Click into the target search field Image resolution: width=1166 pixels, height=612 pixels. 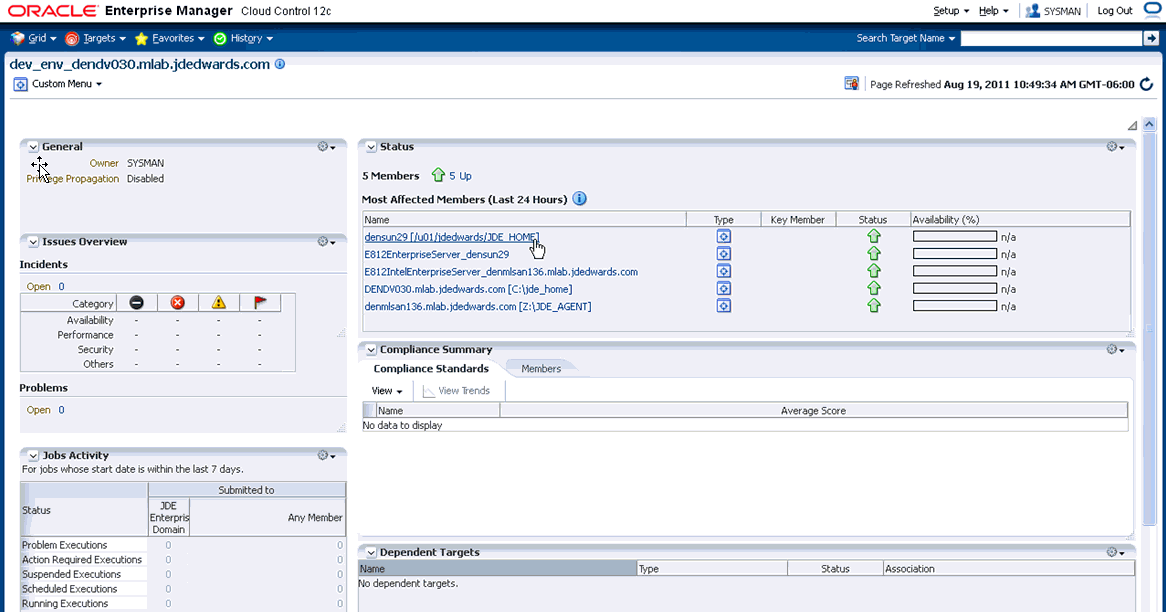(x=1051, y=38)
